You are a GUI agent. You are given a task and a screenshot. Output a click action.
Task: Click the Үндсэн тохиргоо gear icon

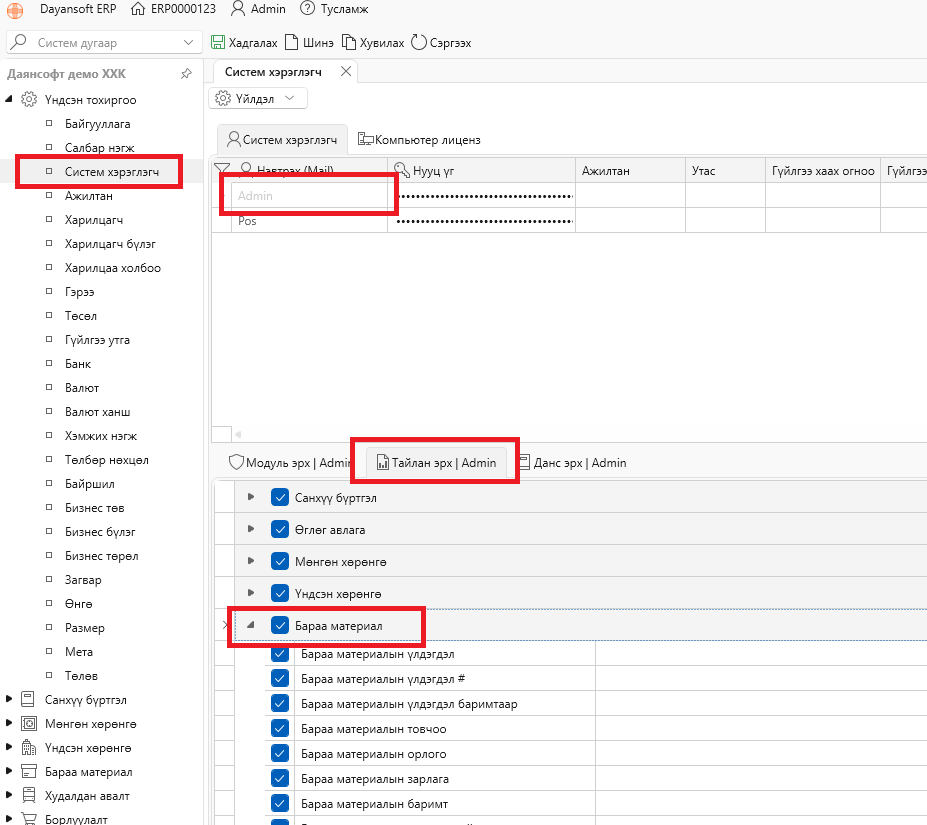point(29,99)
